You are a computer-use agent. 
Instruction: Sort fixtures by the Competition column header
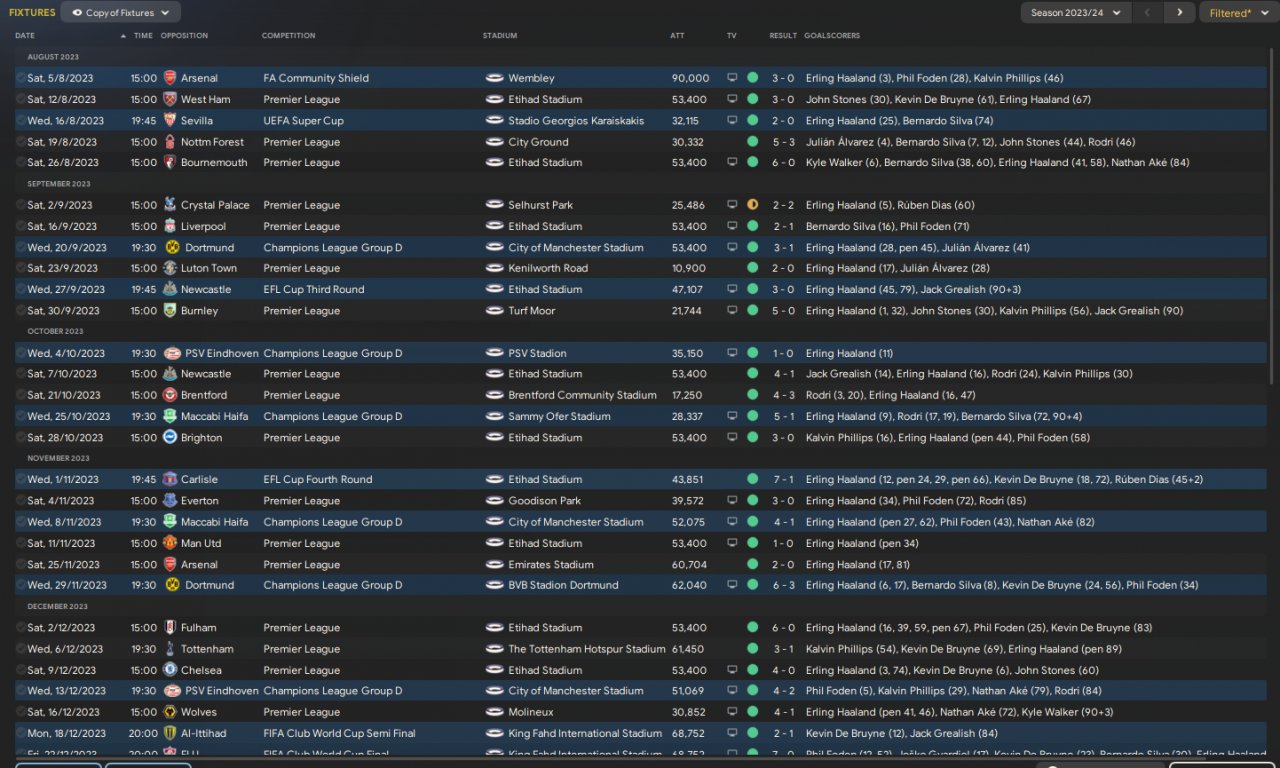[x=288, y=36]
